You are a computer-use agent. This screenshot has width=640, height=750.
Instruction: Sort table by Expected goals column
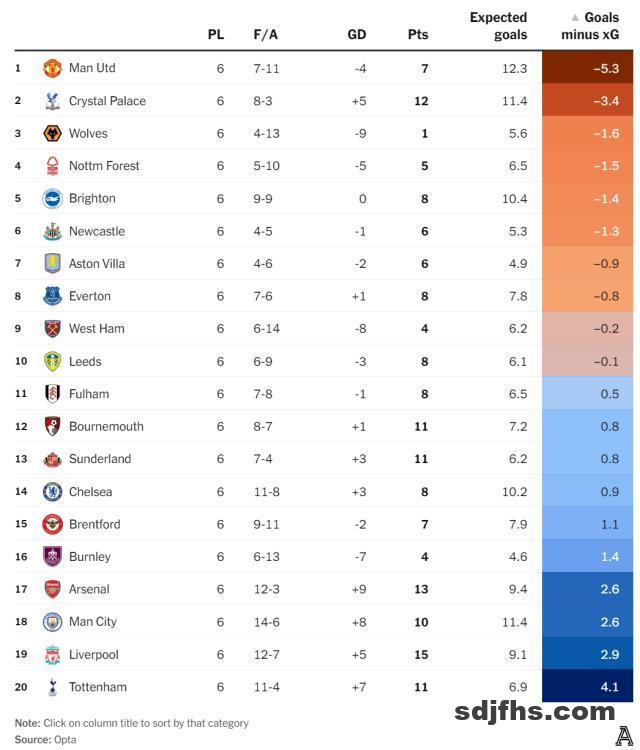[x=498, y=26]
